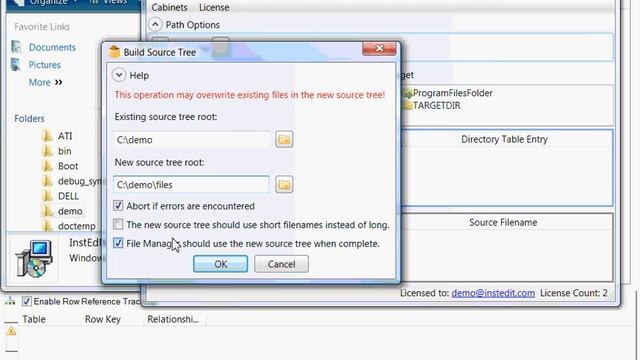This screenshot has width=640, height=360.
Task: Click the Directory Table Entry column header
Action: click(504, 139)
